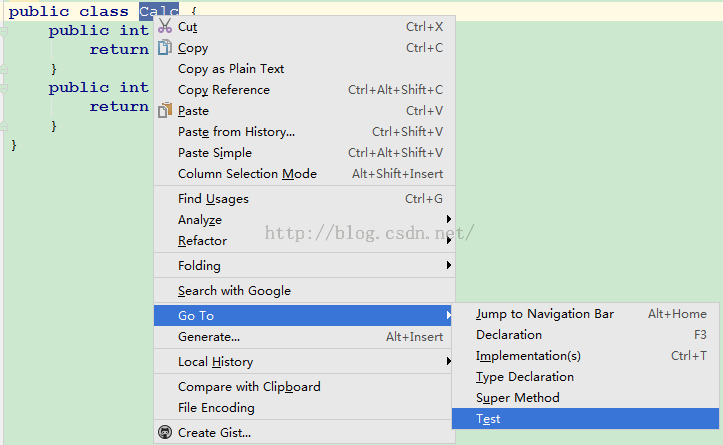Click the first 'public int' method declaration
The height and width of the screenshot is (445, 723).
[x=99, y=30]
